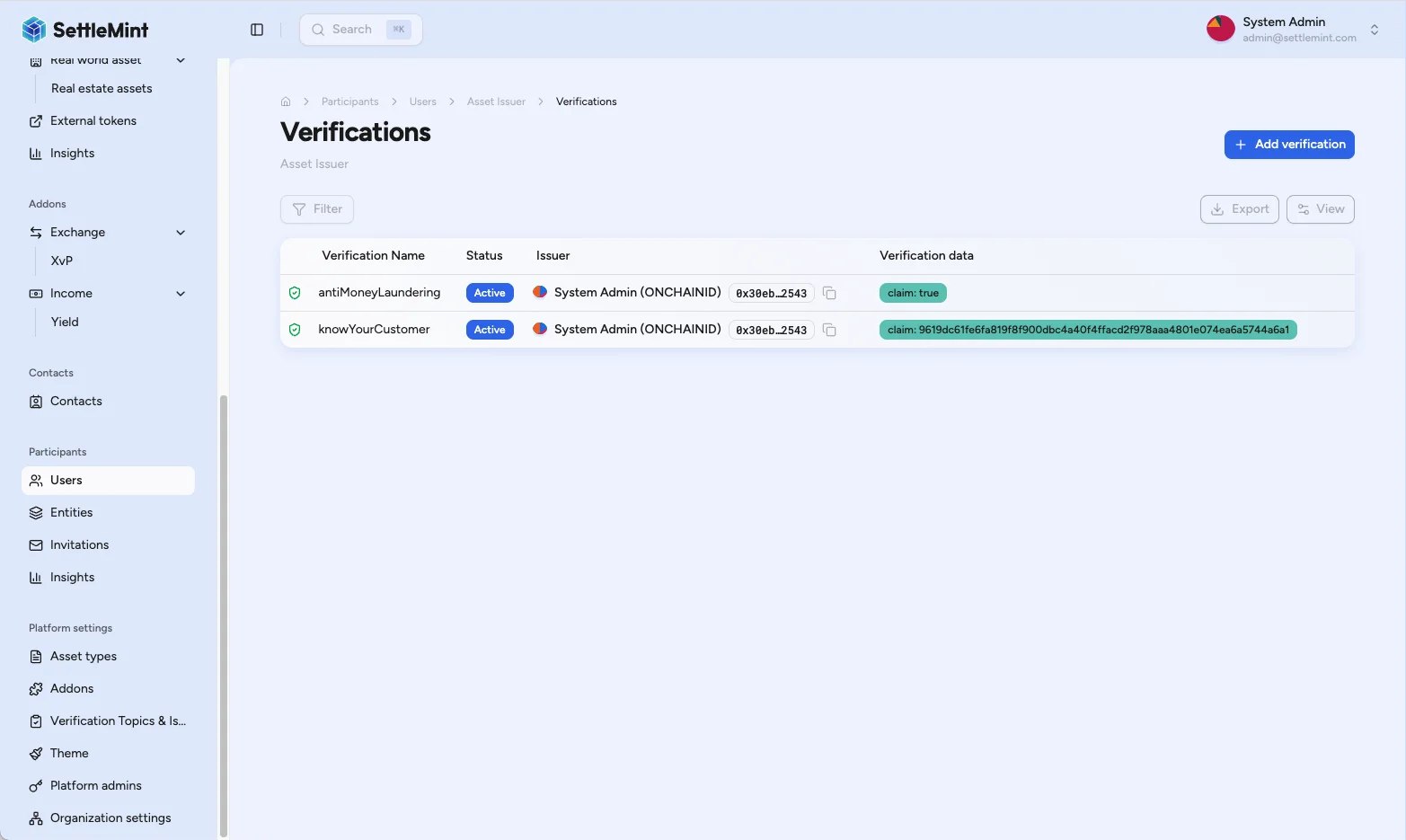Click the System Admin avatar
The width and height of the screenshot is (1406, 840).
pyautogui.click(x=1220, y=30)
